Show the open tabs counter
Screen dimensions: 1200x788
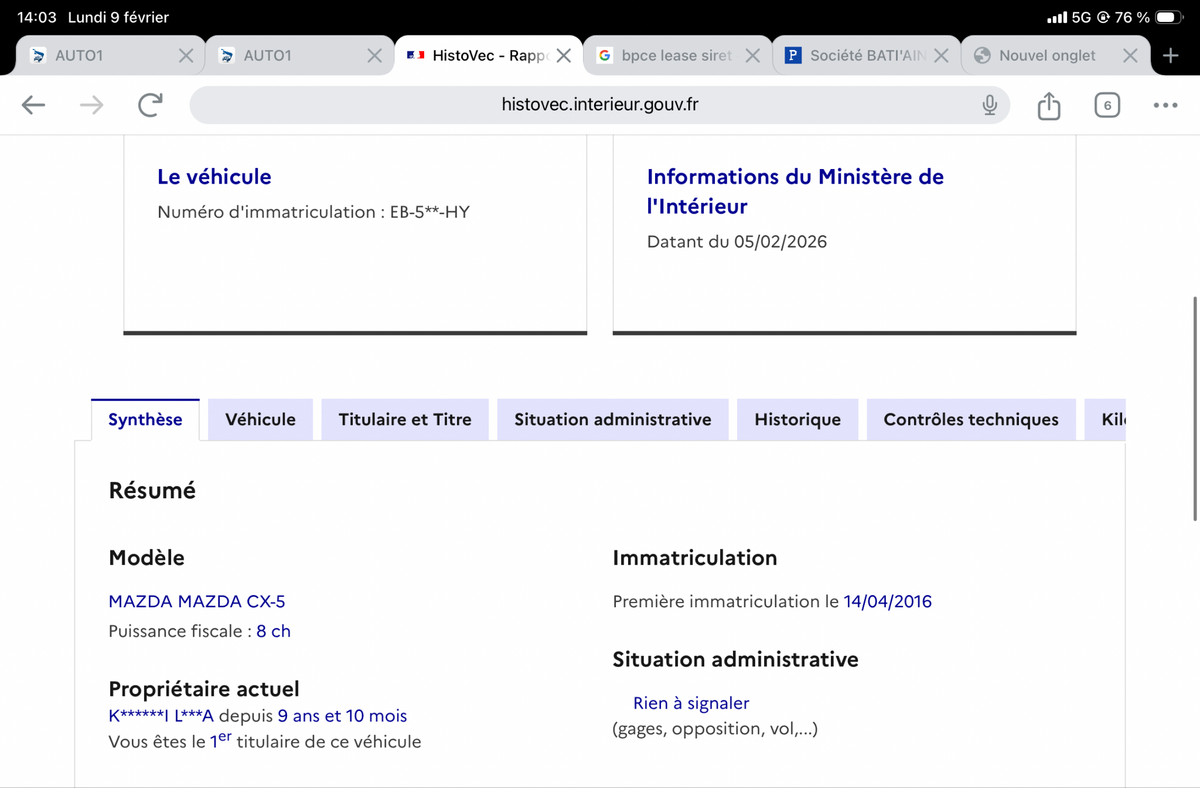click(1106, 105)
